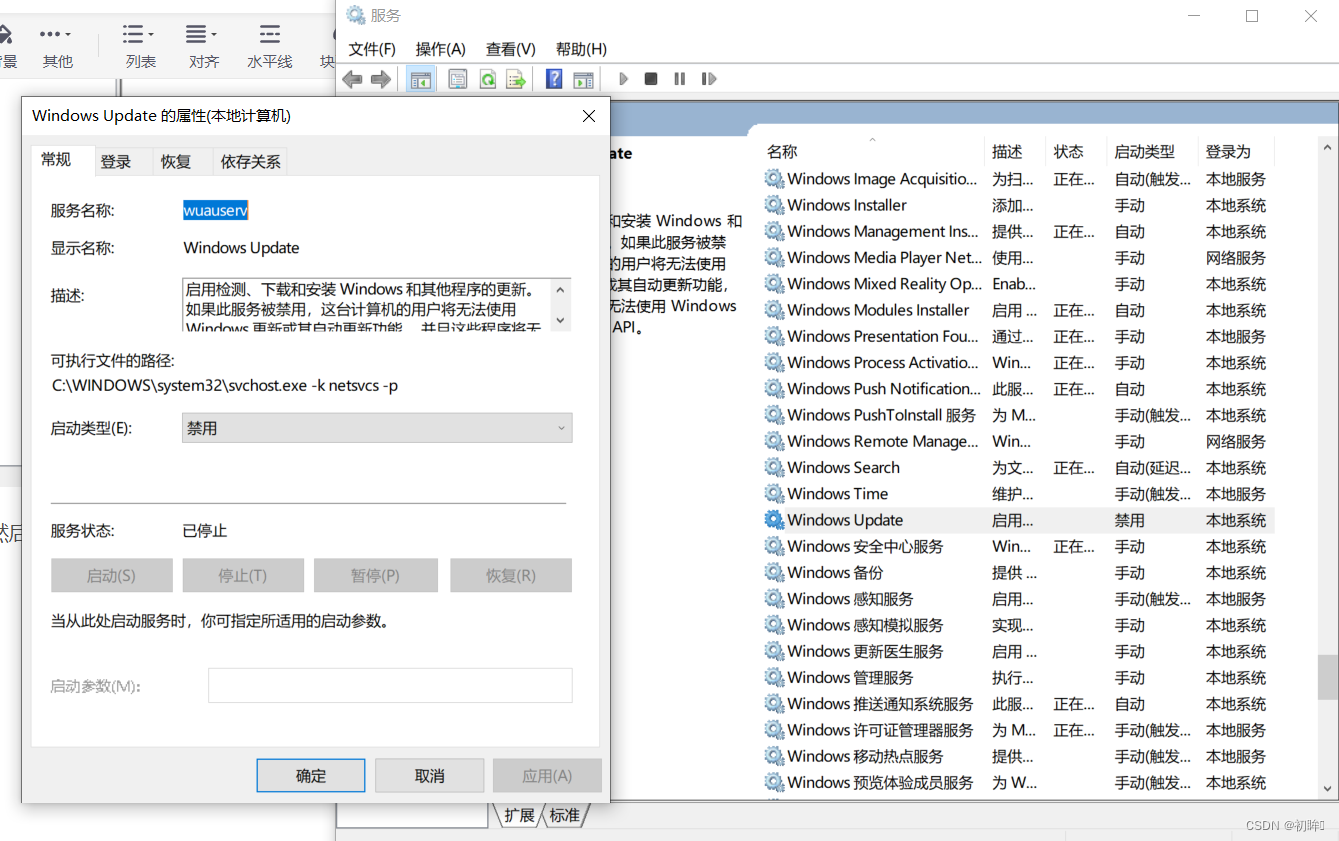Select the Windows 移动热点服务 row
1339x841 pixels.
1018,756
